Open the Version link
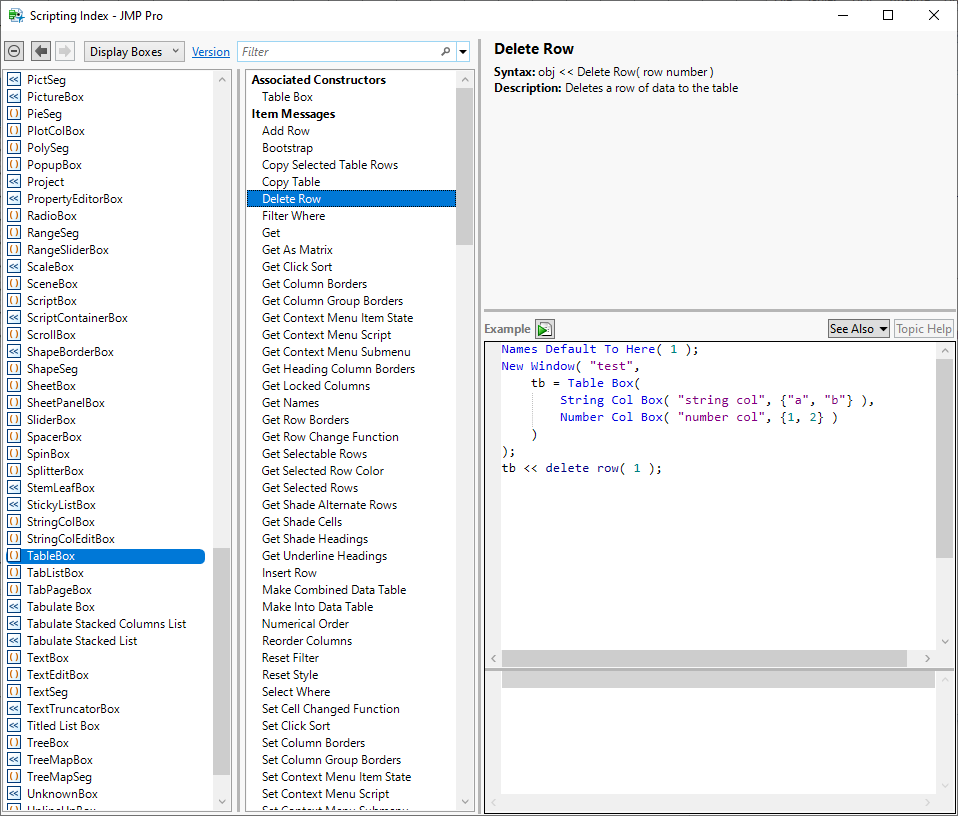The height and width of the screenshot is (816, 958). pyautogui.click(x=211, y=52)
